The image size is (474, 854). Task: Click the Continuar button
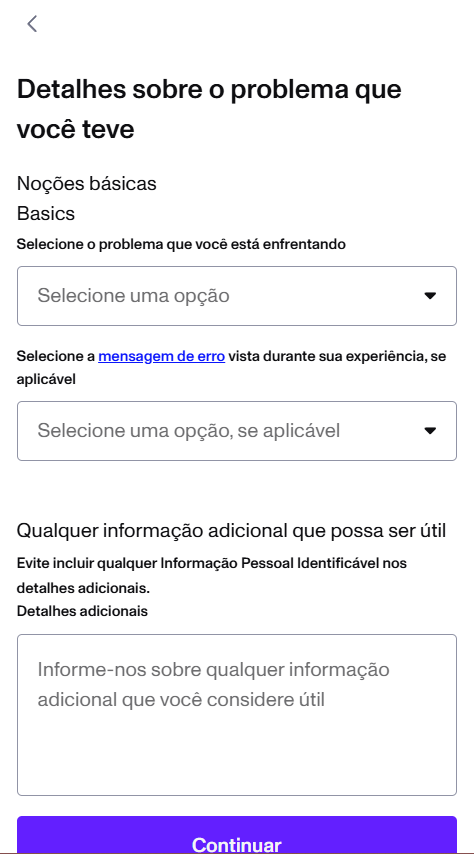pos(236,836)
